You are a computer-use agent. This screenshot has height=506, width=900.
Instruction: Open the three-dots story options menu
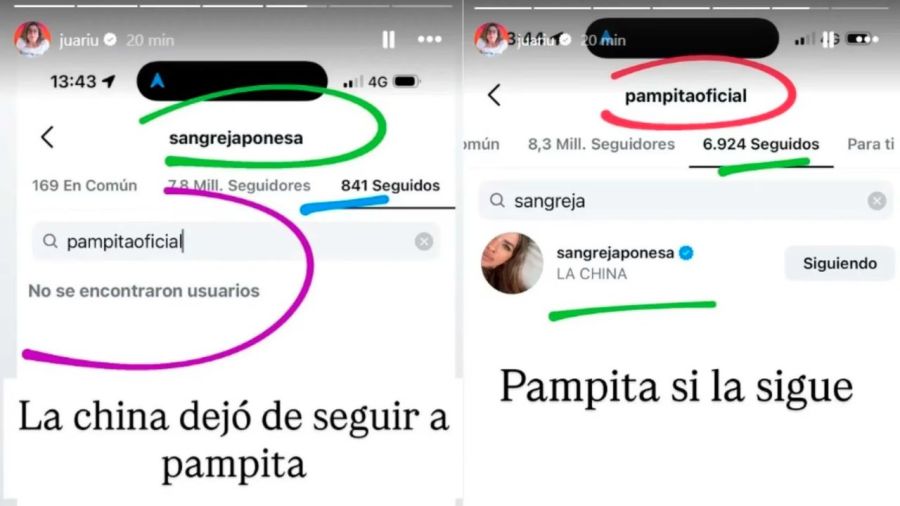point(429,39)
